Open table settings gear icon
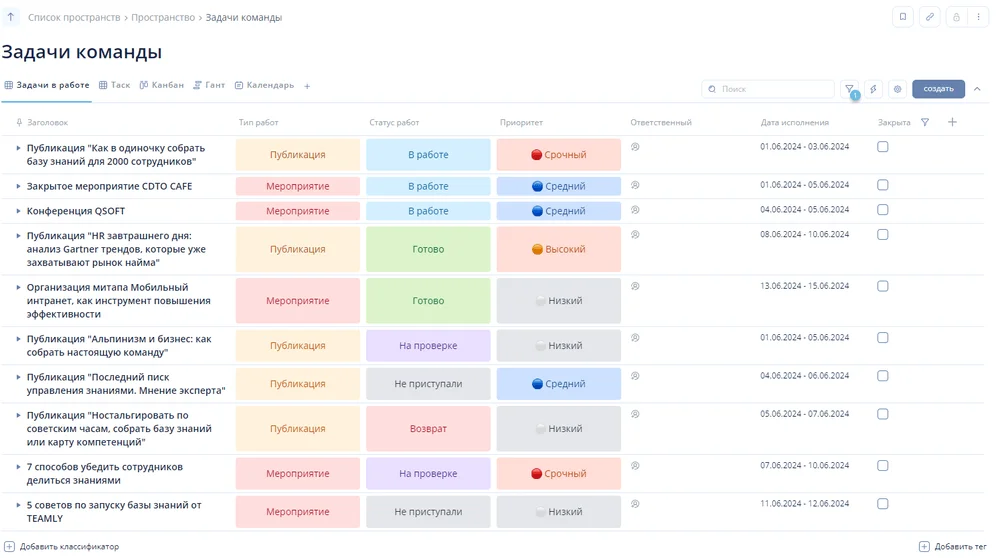 (x=897, y=89)
